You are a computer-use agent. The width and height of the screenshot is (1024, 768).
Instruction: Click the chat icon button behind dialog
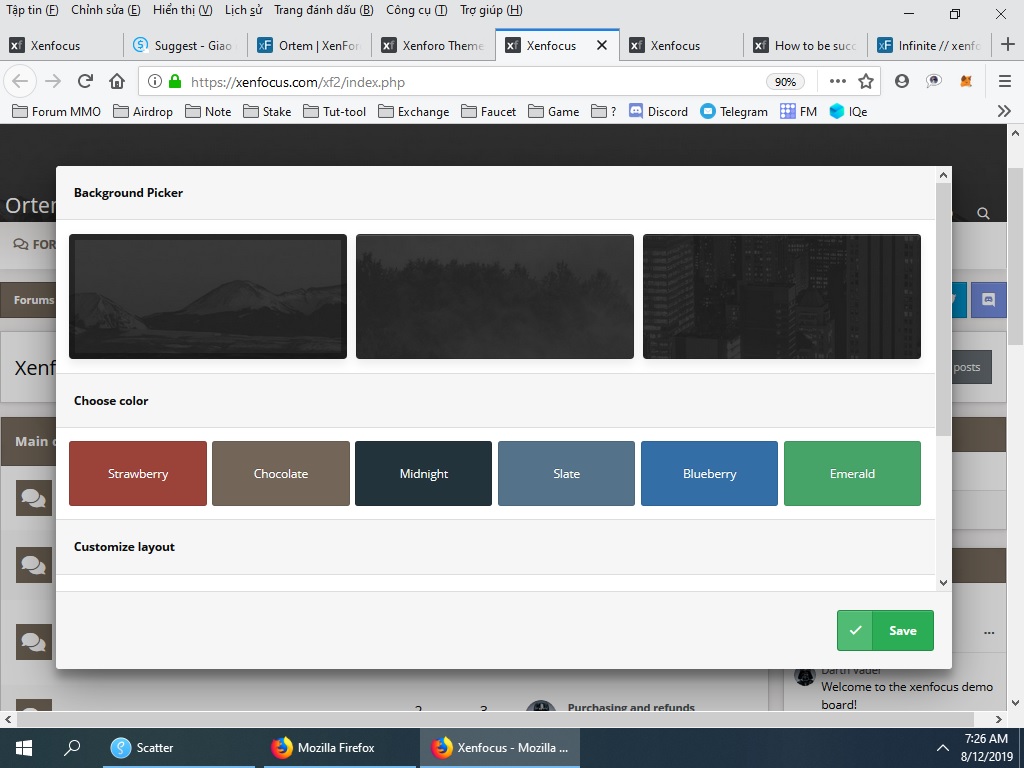[989, 300]
